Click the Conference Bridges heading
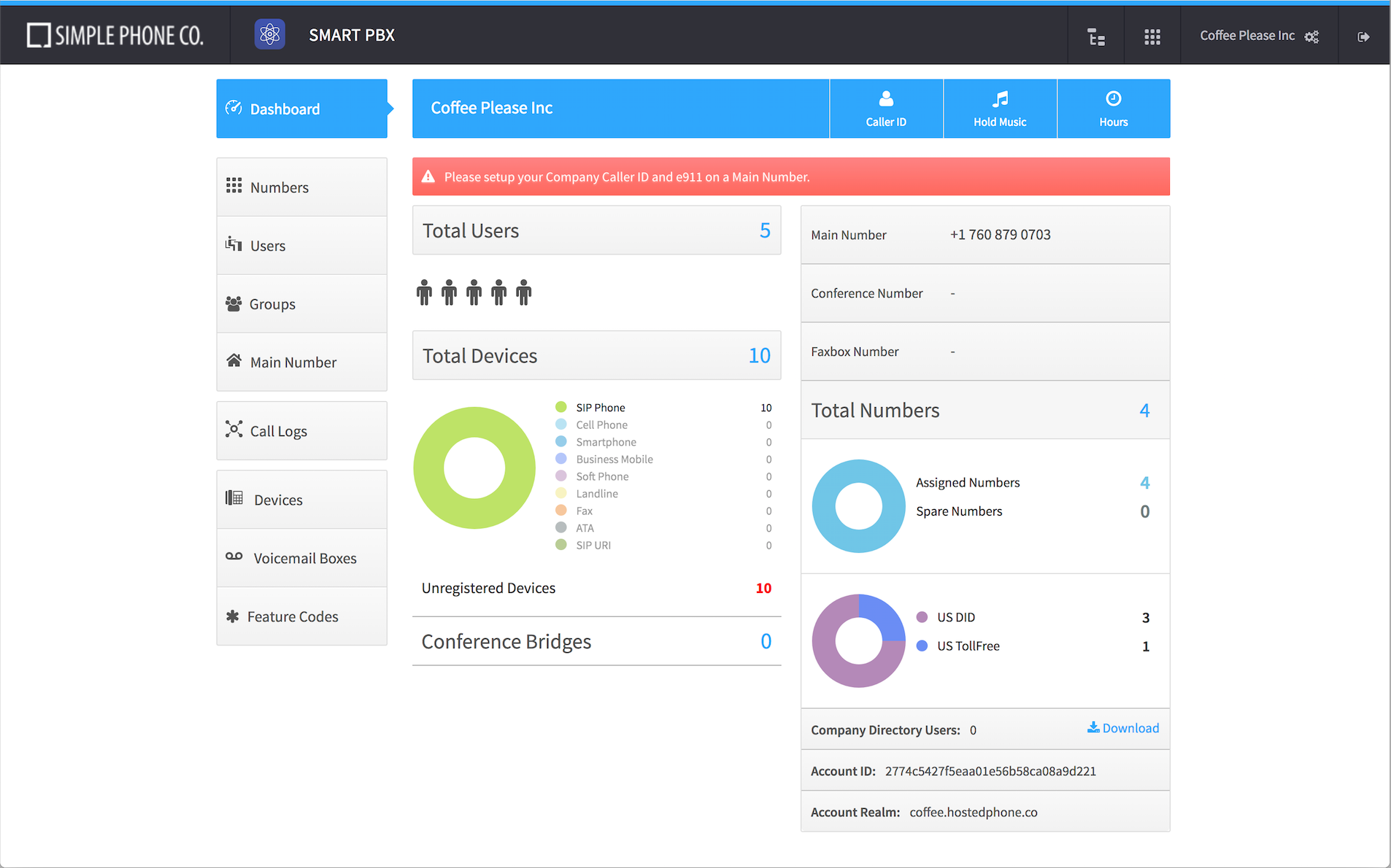 click(506, 642)
